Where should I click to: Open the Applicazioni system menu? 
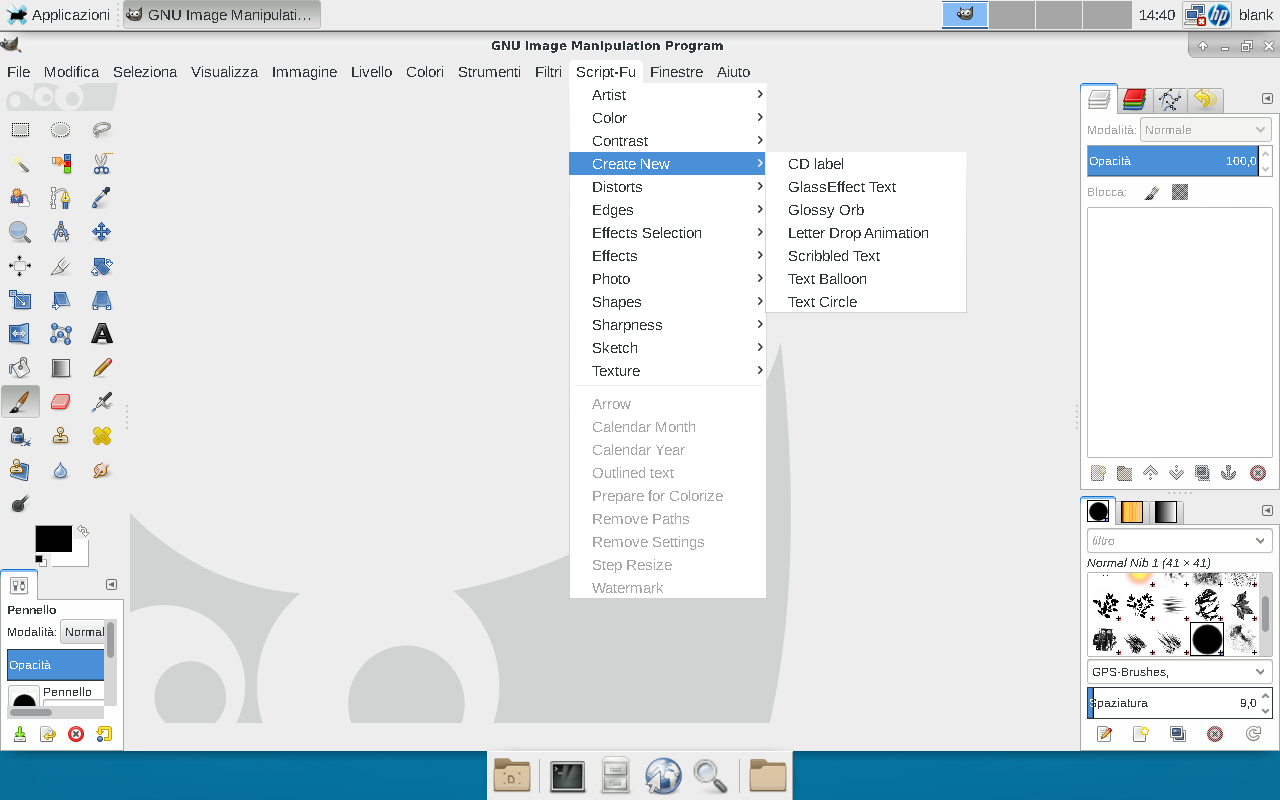(x=59, y=14)
